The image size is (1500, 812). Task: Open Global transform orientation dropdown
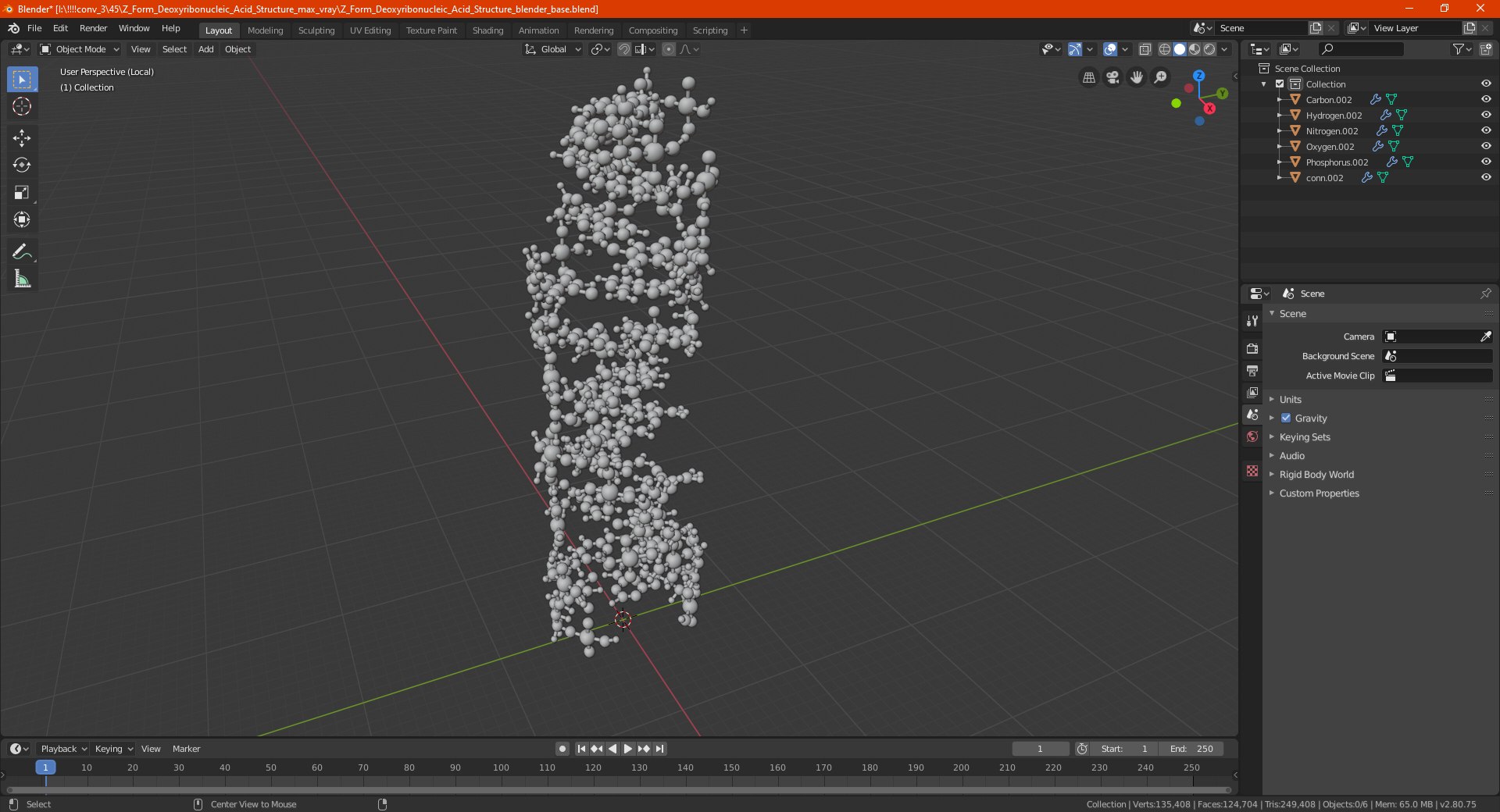pyautogui.click(x=553, y=49)
